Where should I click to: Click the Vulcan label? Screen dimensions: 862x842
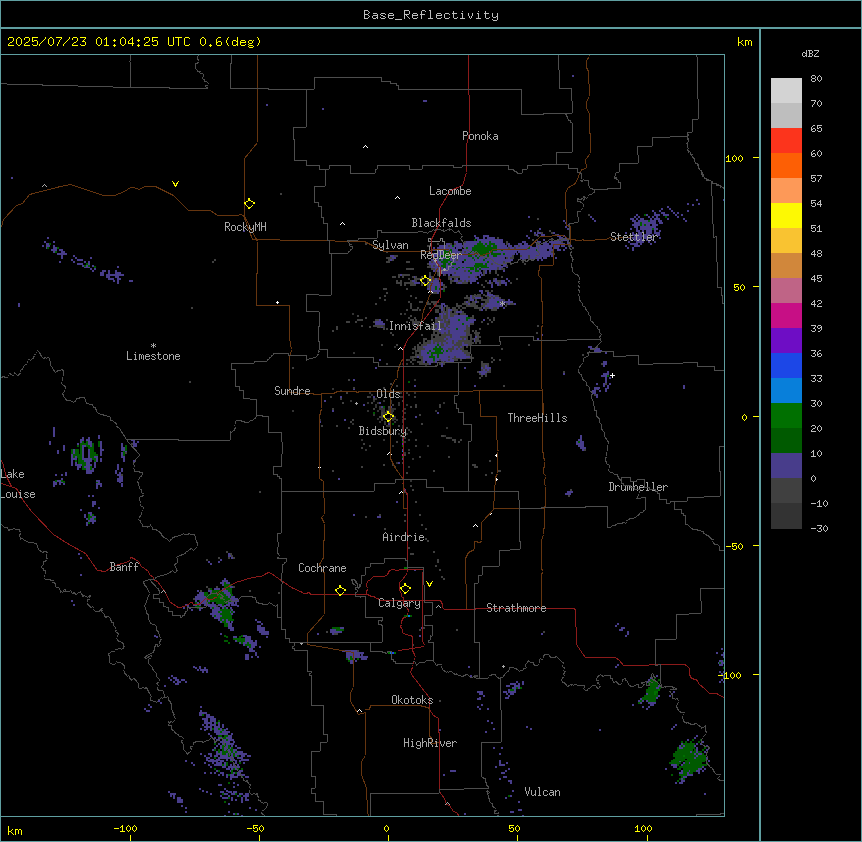tap(542, 792)
